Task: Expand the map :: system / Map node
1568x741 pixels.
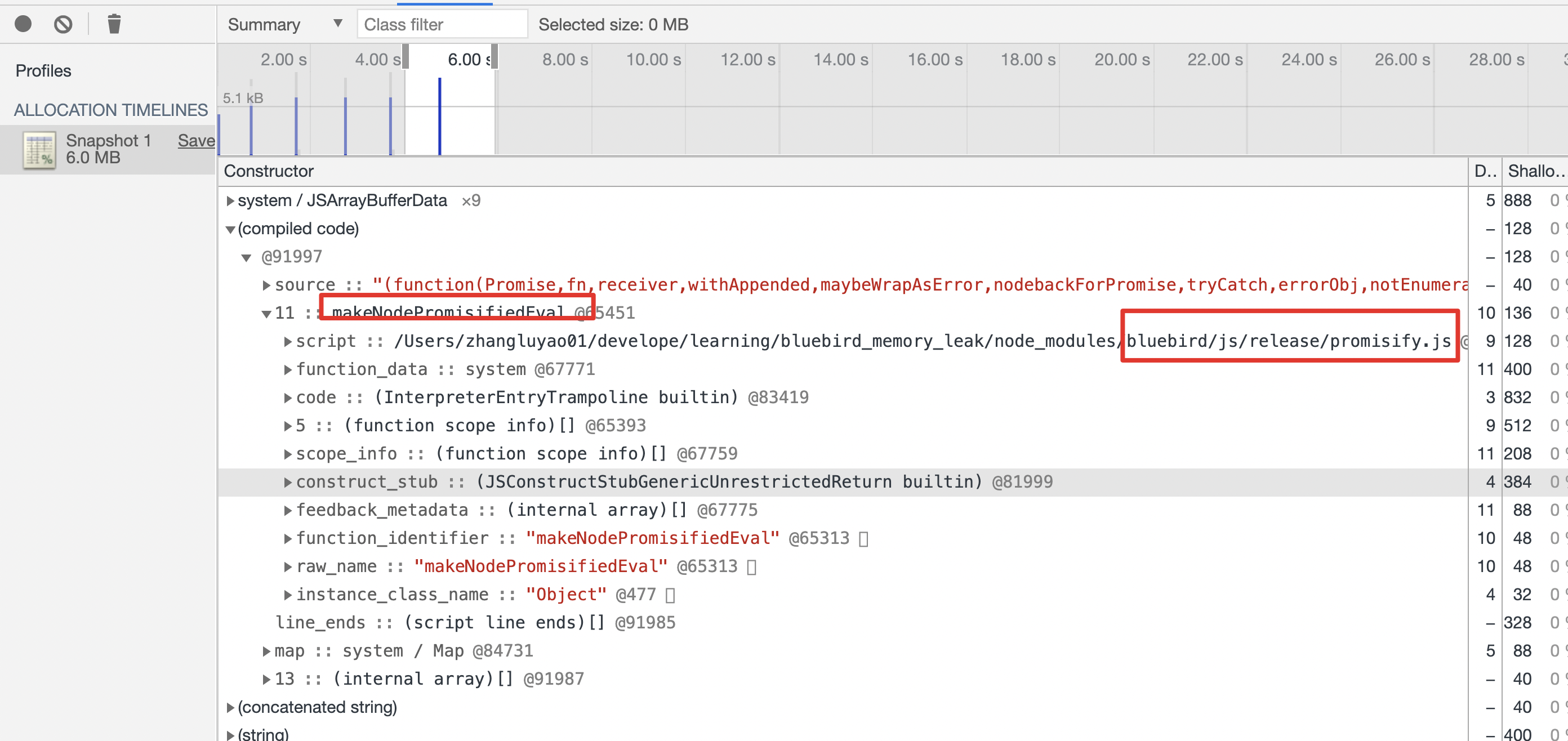Action: tap(266, 650)
